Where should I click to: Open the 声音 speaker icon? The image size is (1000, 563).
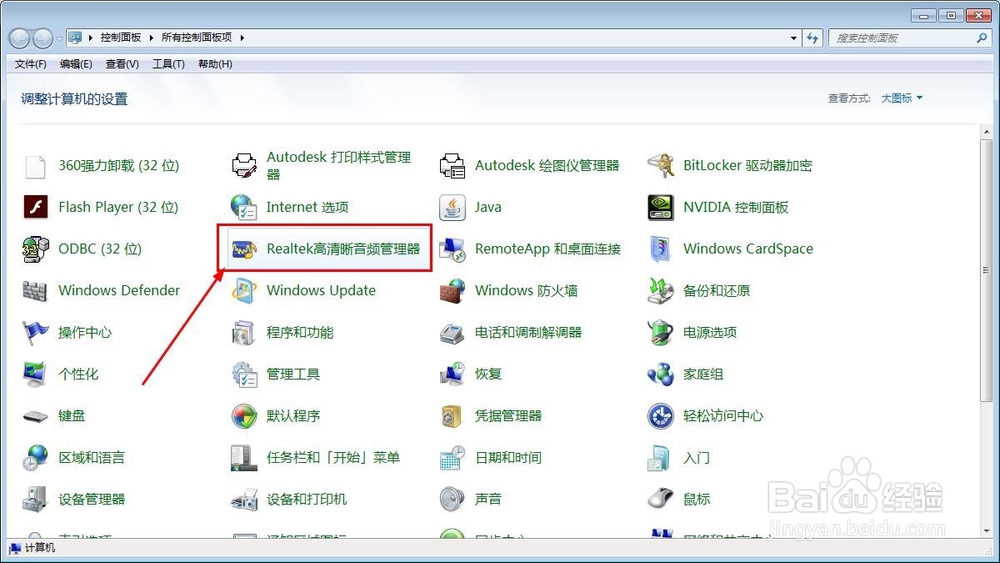452,499
